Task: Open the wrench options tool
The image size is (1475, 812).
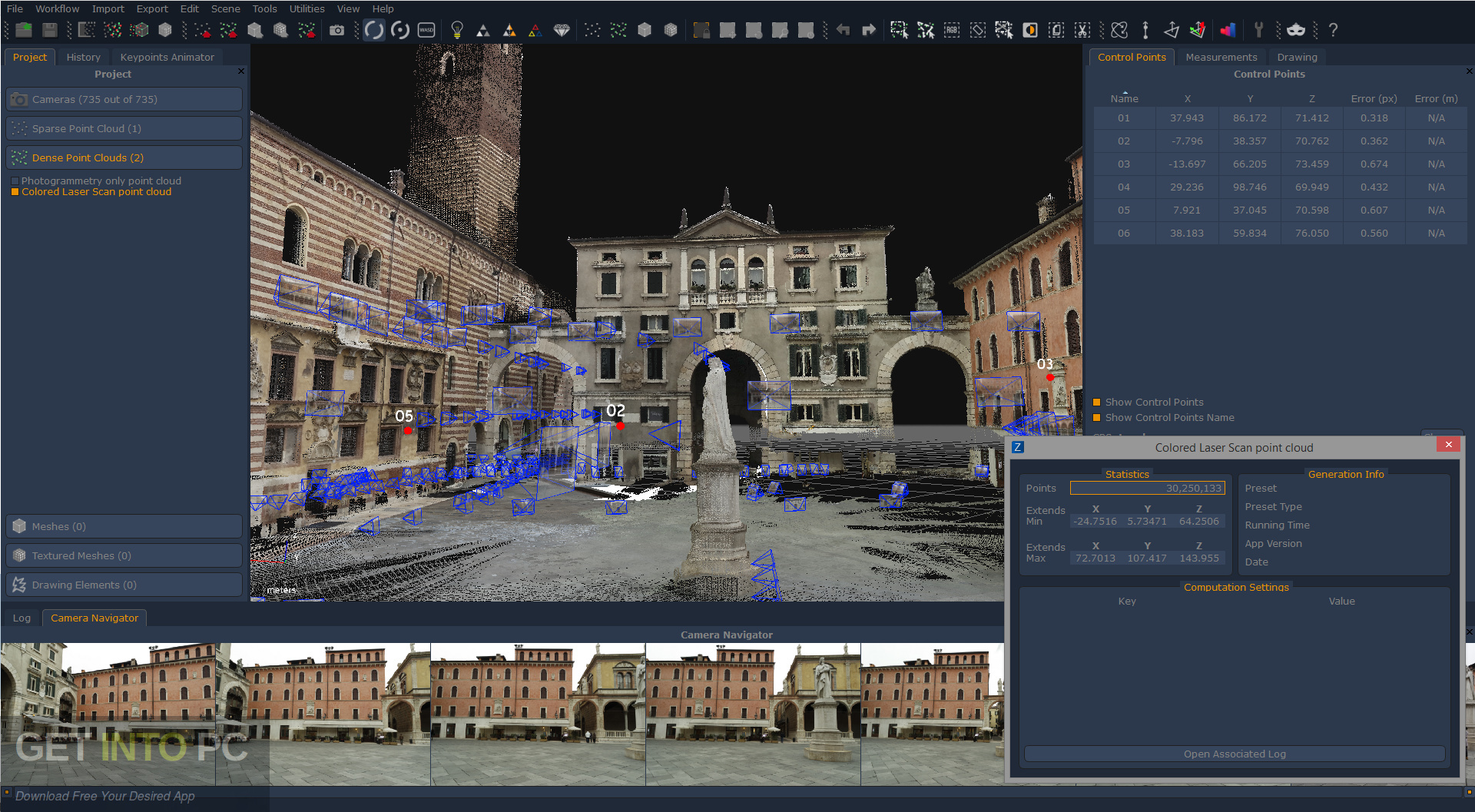Action: (1258, 30)
